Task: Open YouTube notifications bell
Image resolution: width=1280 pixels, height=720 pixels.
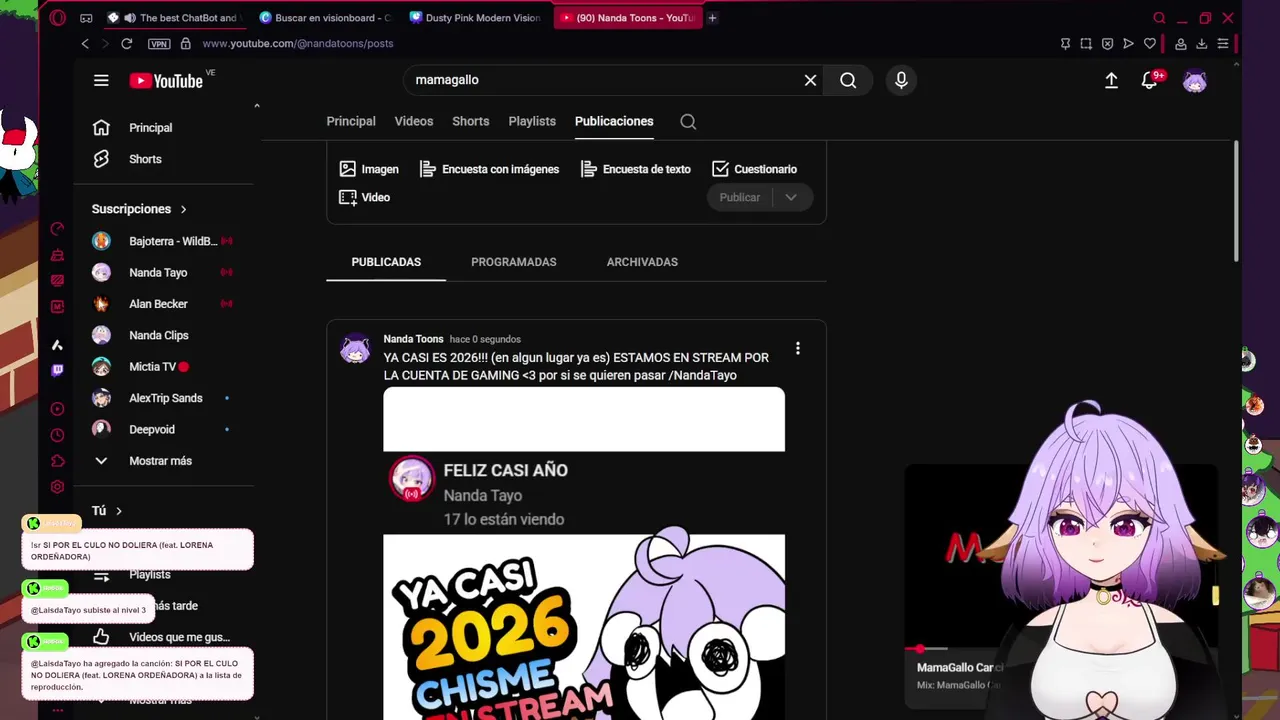Action: (1150, 81)
